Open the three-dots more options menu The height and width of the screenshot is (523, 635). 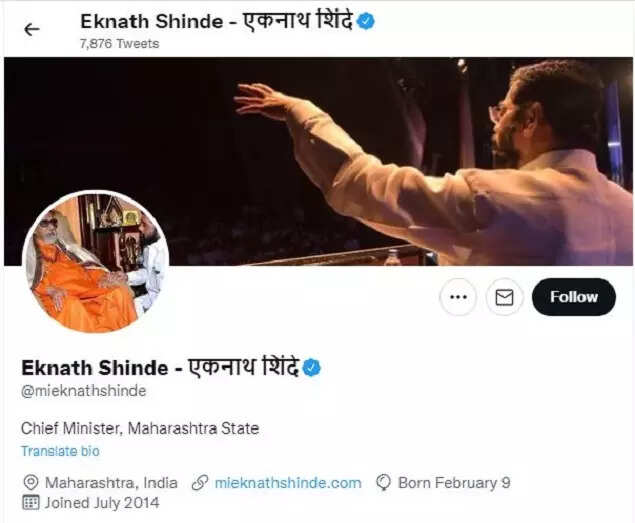click(x=458, y=297)
